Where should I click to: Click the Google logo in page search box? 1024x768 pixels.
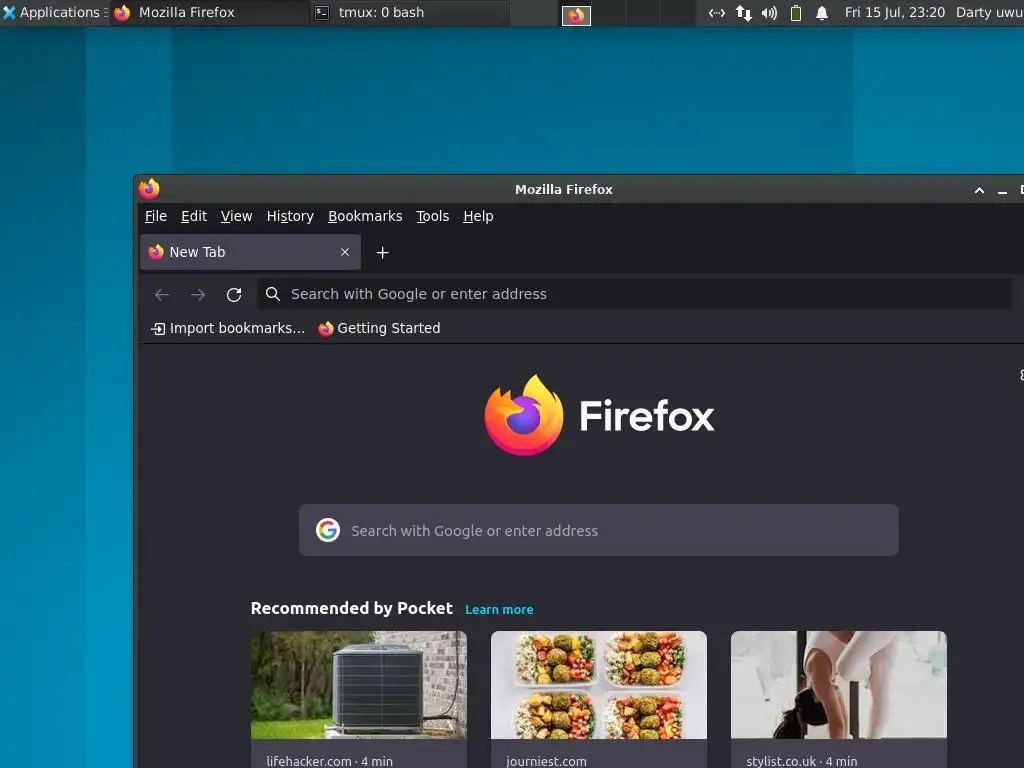click(x=328, y=530)
